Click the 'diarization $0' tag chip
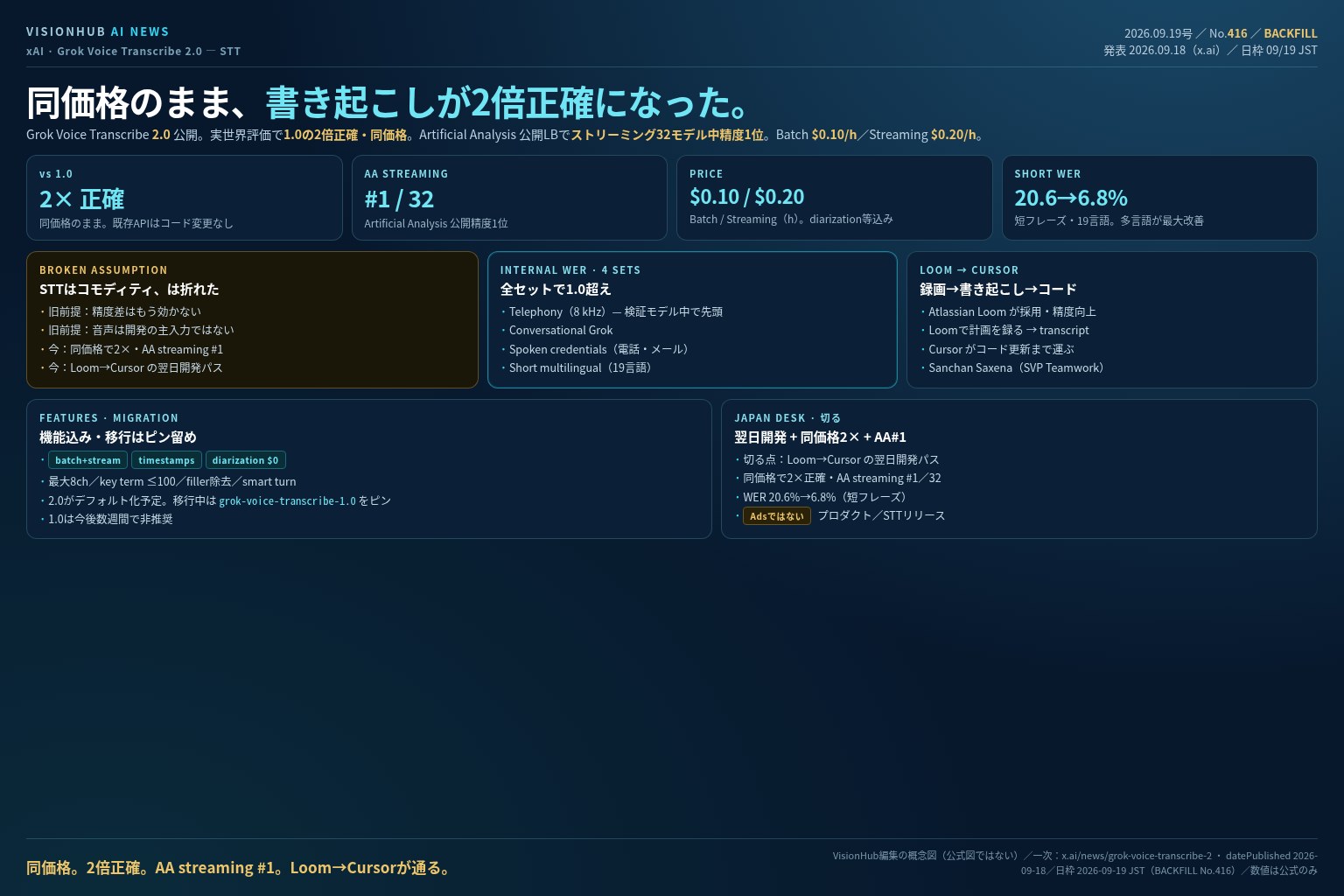The image size is (1344, 896). (245, 460)
